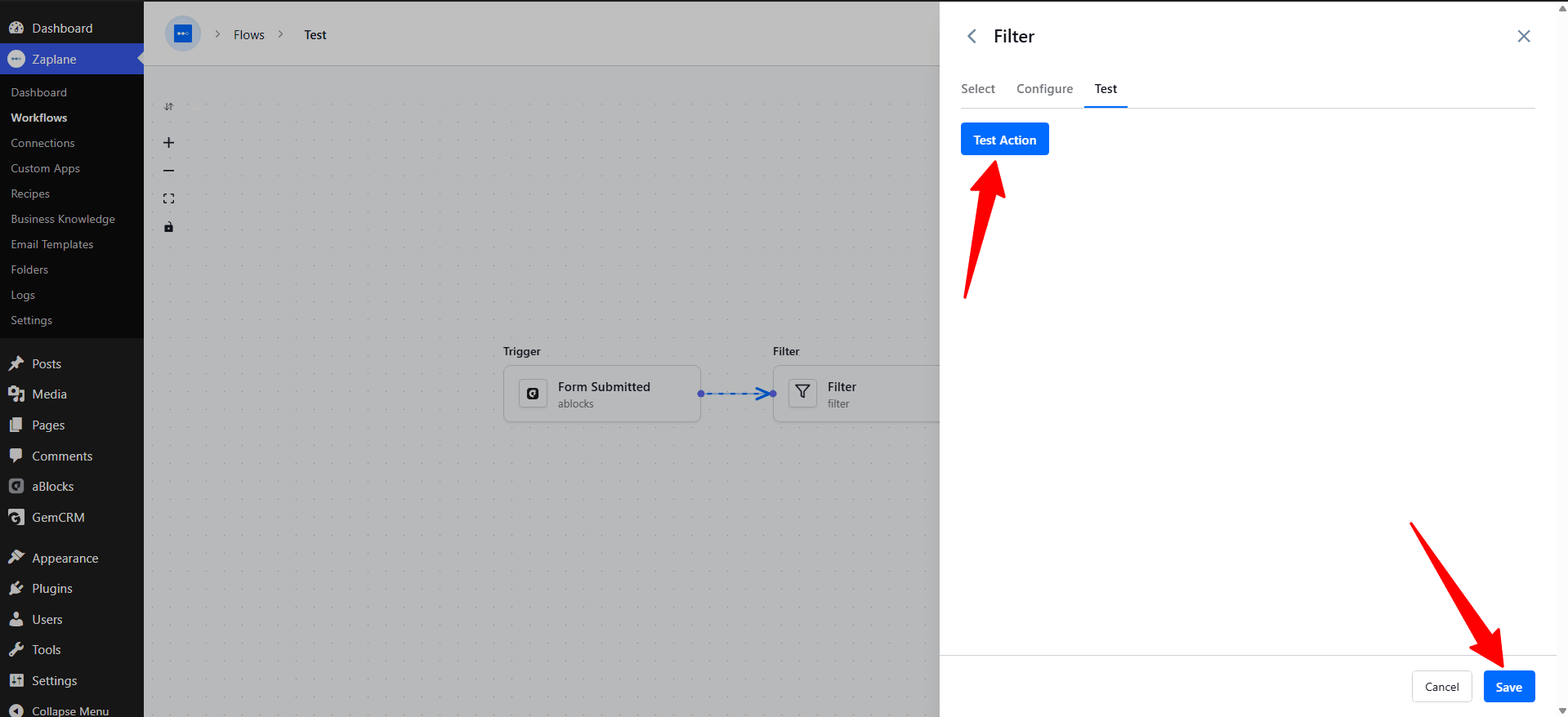Click Collapse Menu in WordPress sidebar
The height and width of the screenshot is (717, 1568).
coord(70,710)
